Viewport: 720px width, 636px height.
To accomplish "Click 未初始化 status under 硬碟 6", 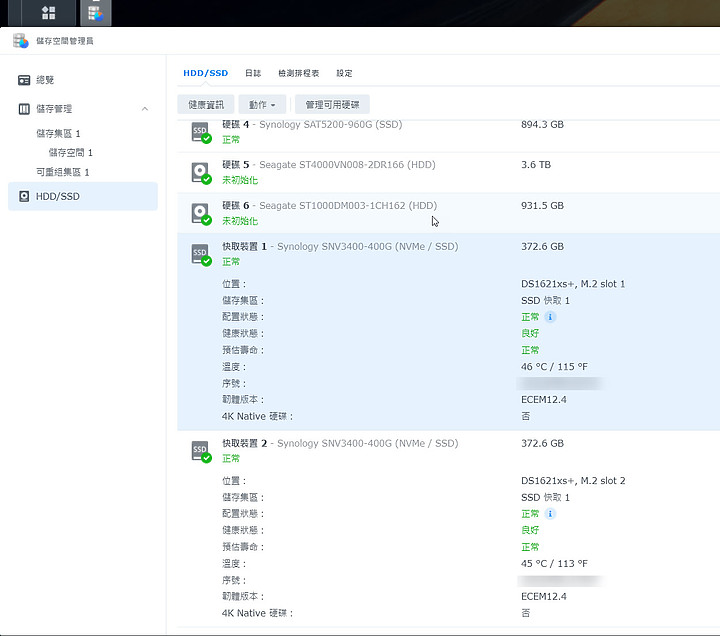I will pos(240,221).
